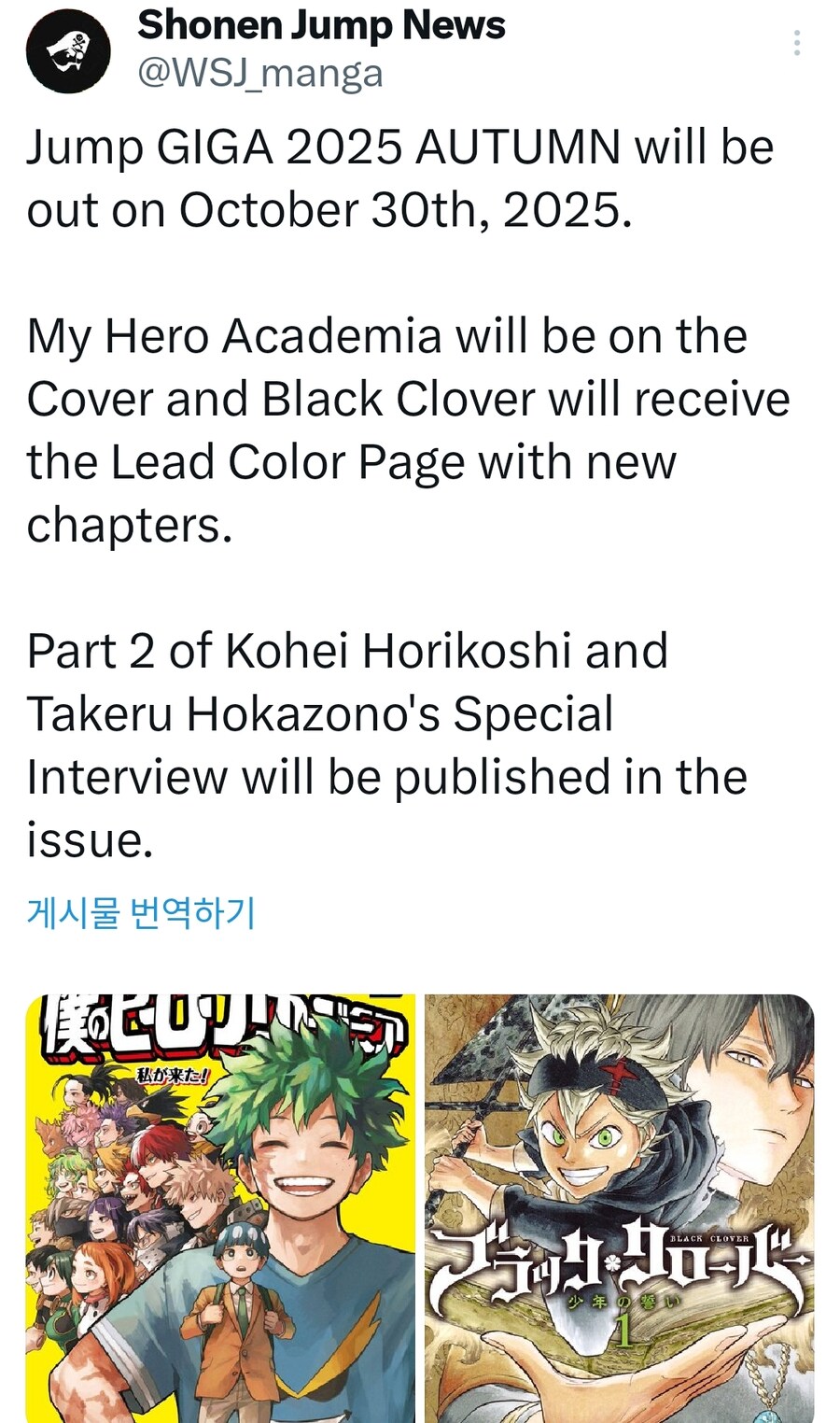Click the paragraph about Horikoshi and Hokazono interview
Image resolution: width=840 pixels, height=1423 pixels.
386,745
